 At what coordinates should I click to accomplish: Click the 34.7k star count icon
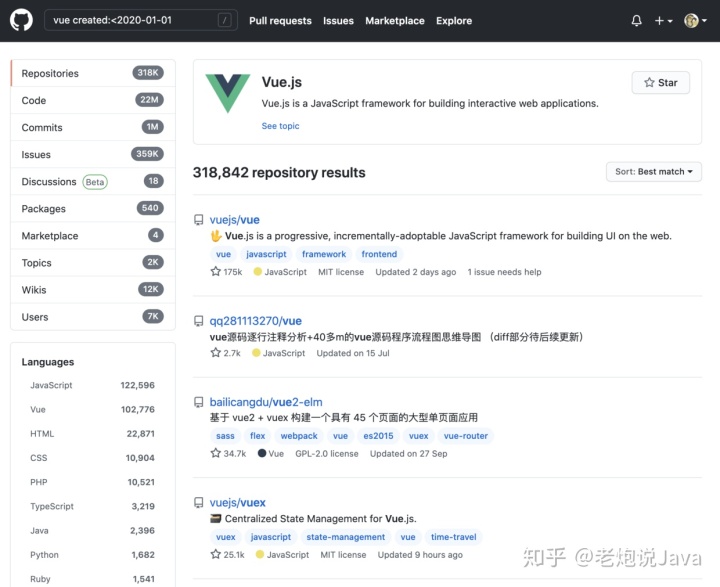click(x=215, y=453)
